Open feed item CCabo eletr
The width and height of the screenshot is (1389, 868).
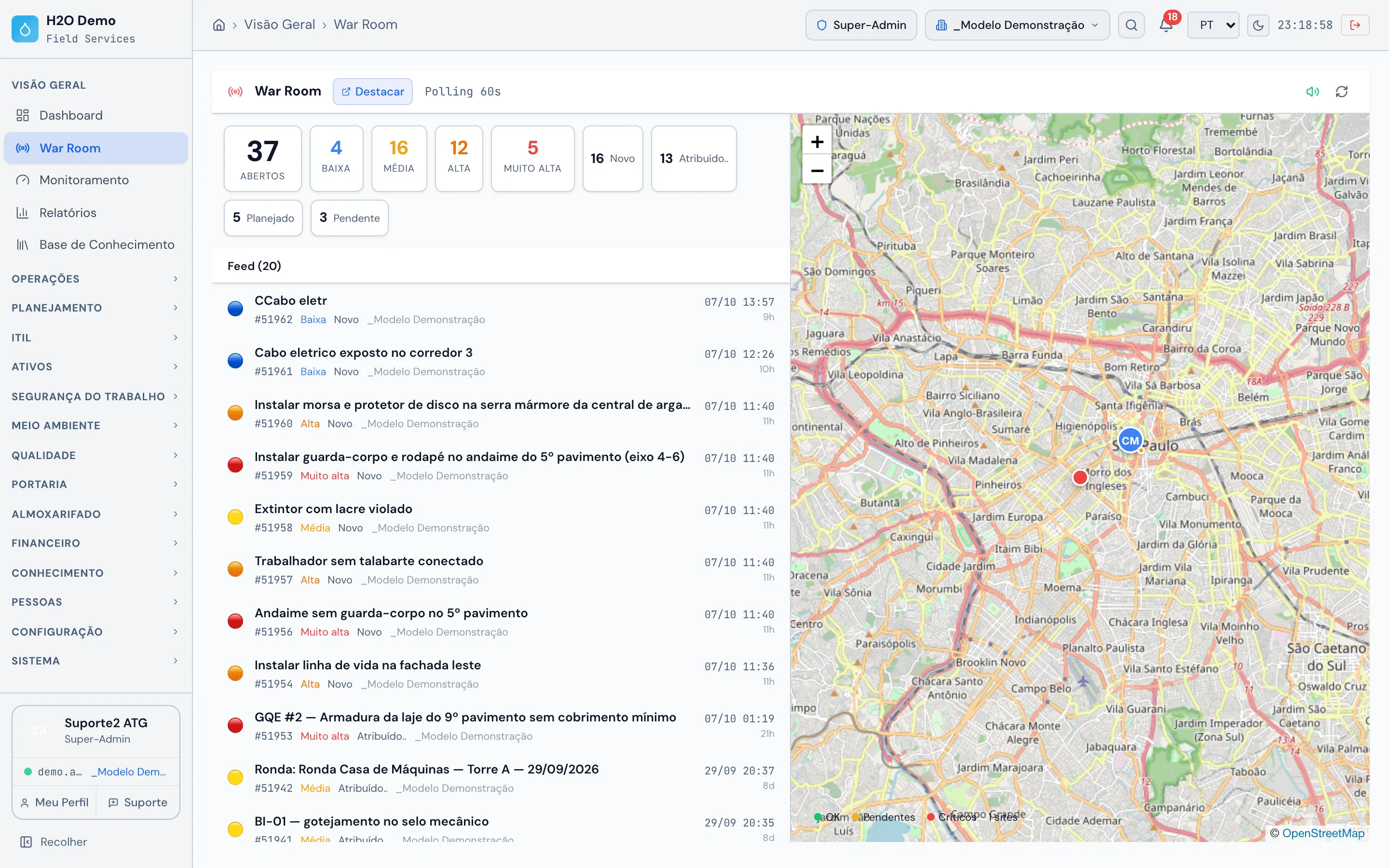[501, 310]
